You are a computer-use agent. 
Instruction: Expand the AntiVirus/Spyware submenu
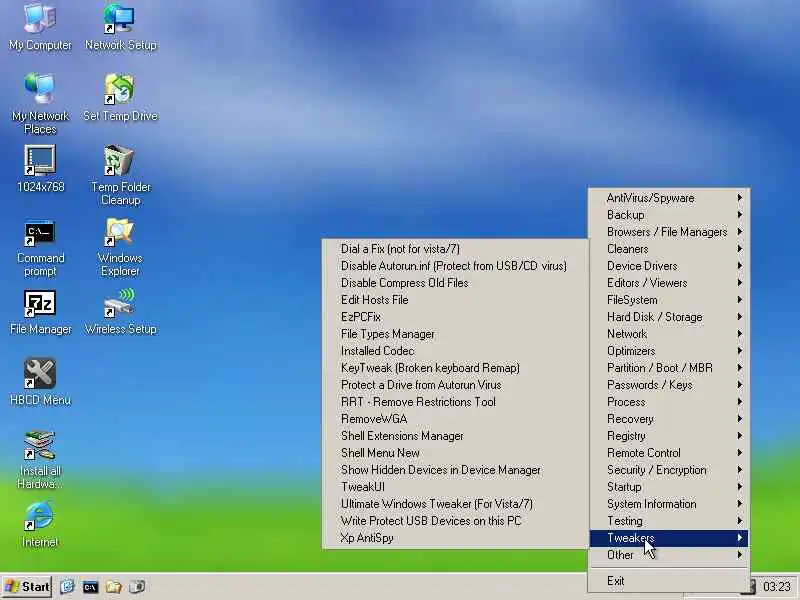point(669,198)
